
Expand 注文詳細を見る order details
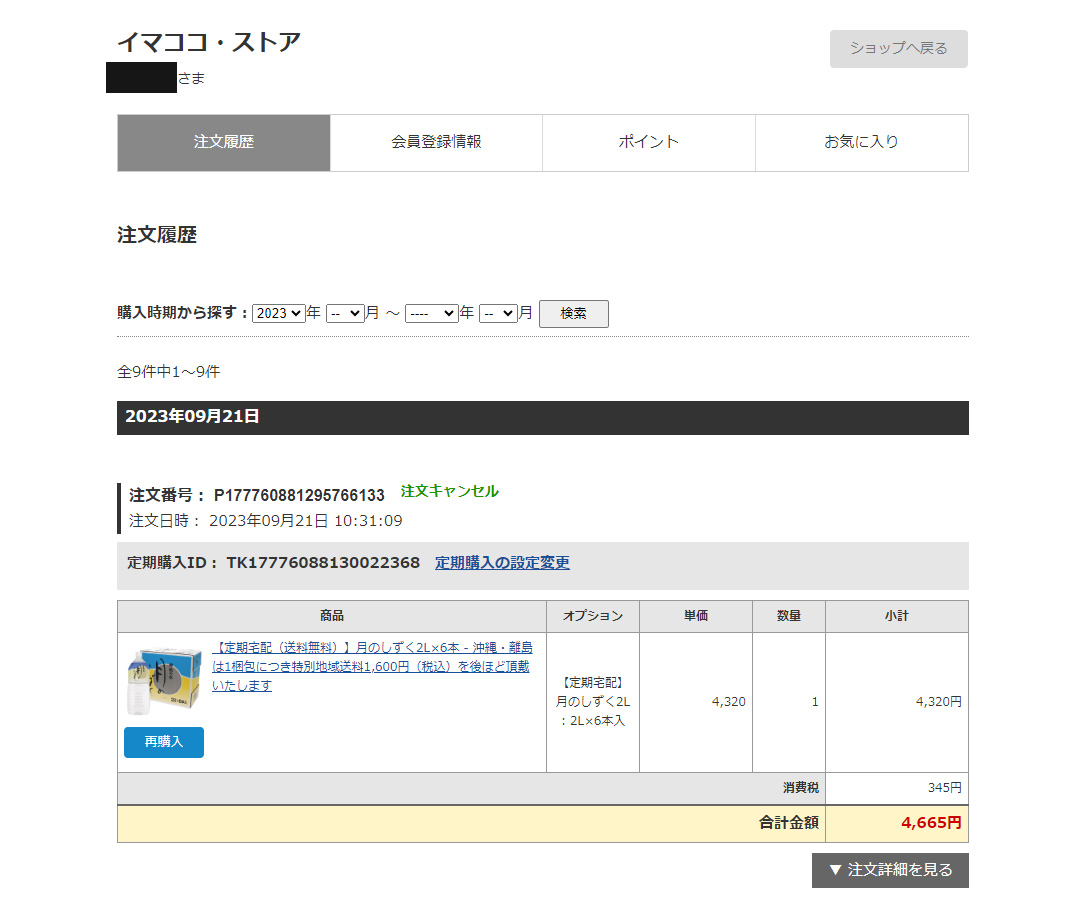click(x=889, y=870)
